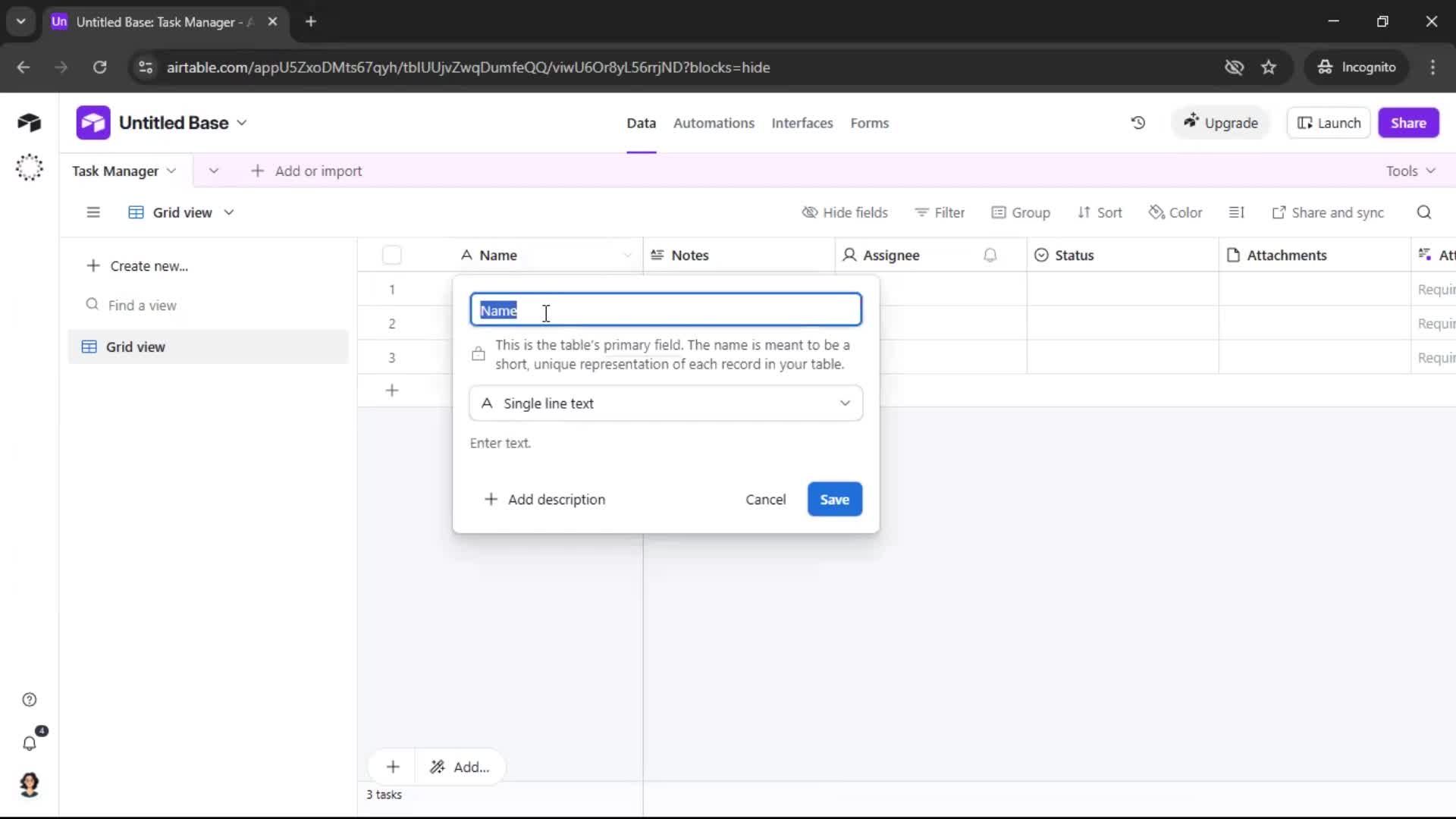Toggle the views sidebar hamburger icon

[93, 212]
